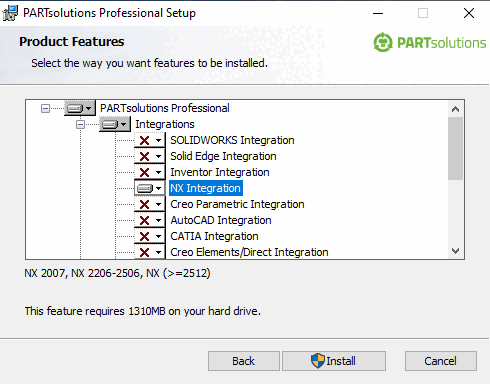Click the feature list scrollbar thumb
Image resolution: width=490 pixels, height=384 pixels.
[455, 148]
